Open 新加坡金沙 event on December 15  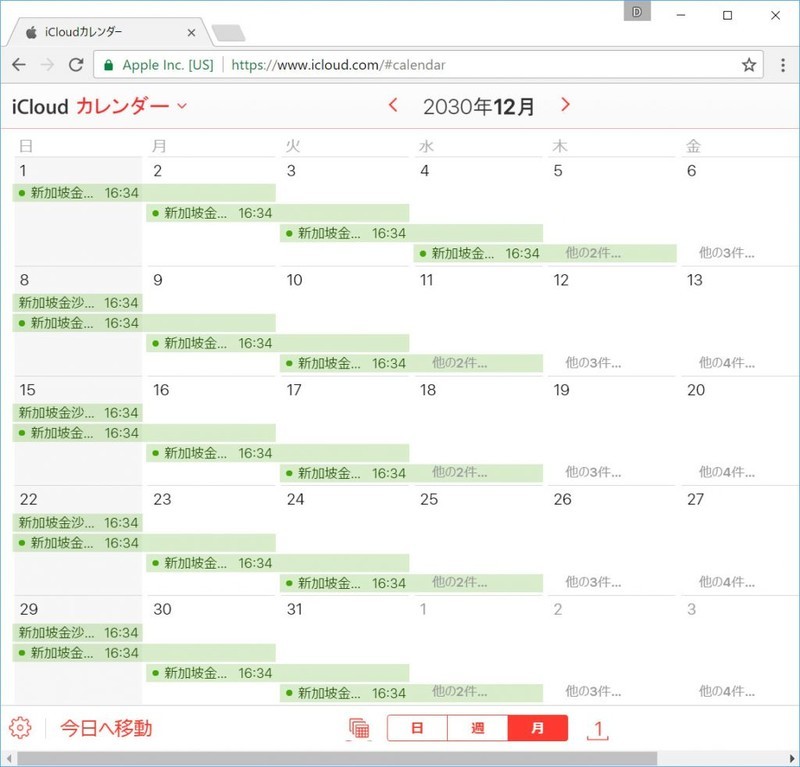[78, 413]
